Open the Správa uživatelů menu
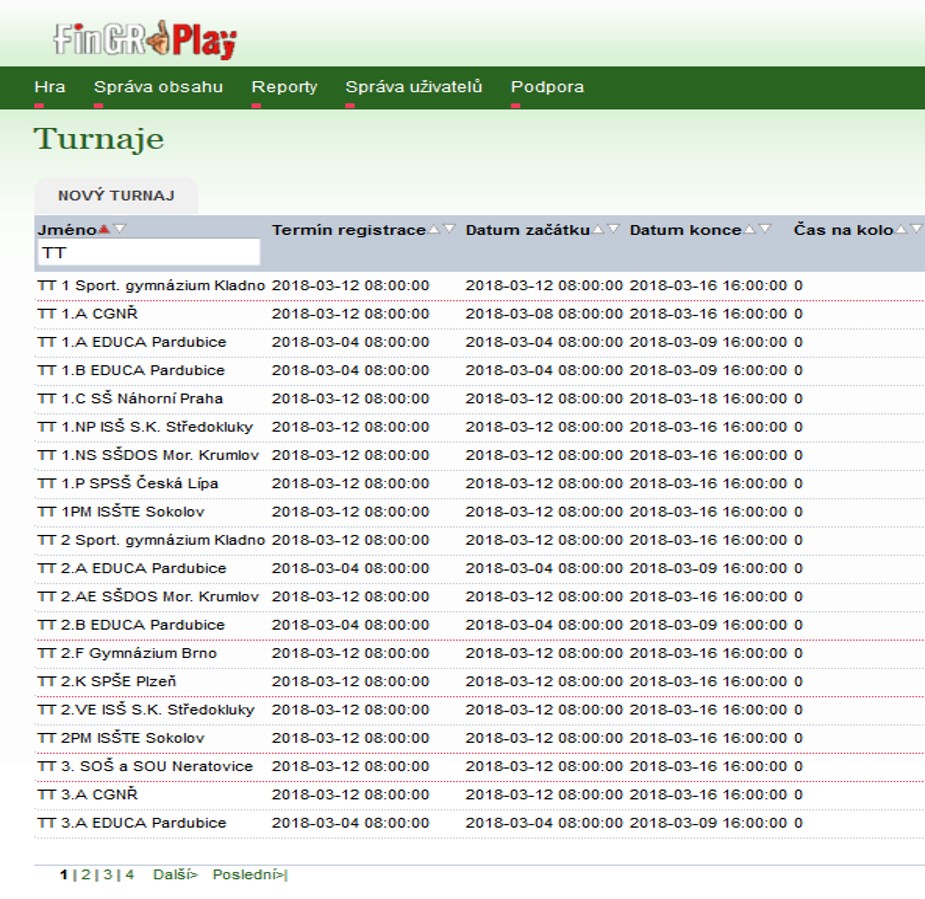This screenshot has width=925, height=899. (414, 87)
